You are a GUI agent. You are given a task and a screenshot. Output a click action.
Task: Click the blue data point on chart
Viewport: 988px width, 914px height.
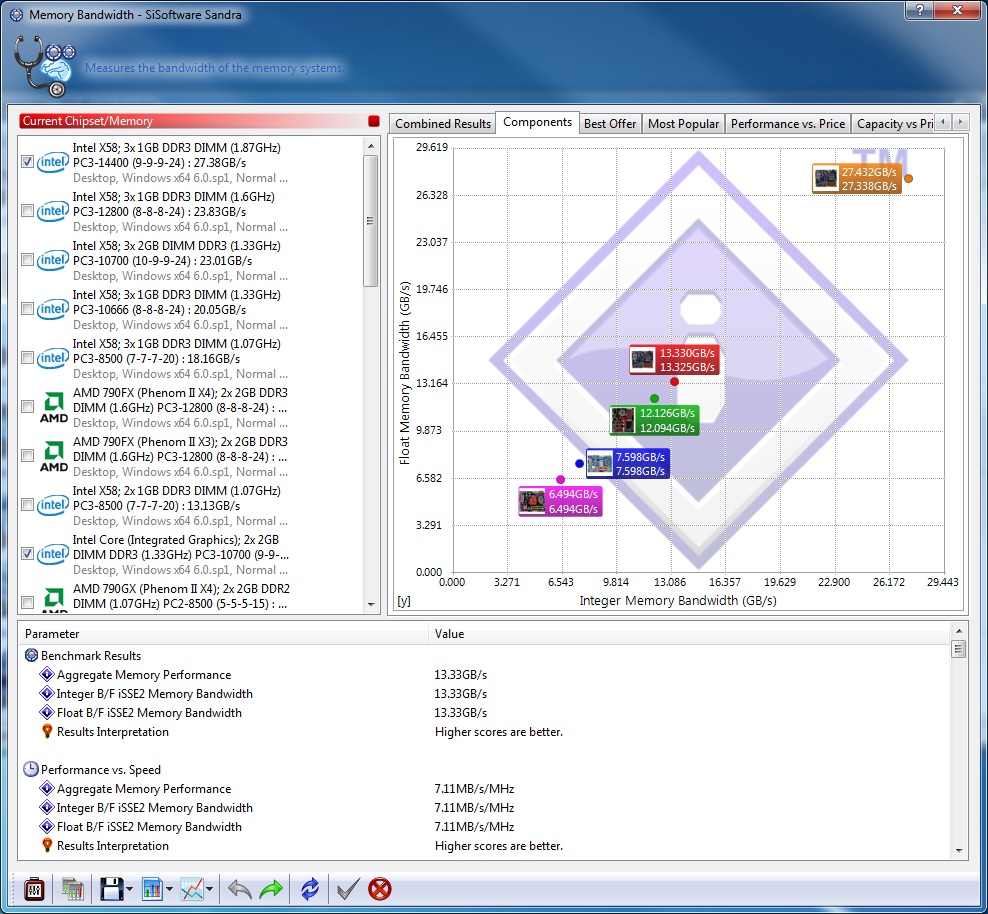coord(579,464)
